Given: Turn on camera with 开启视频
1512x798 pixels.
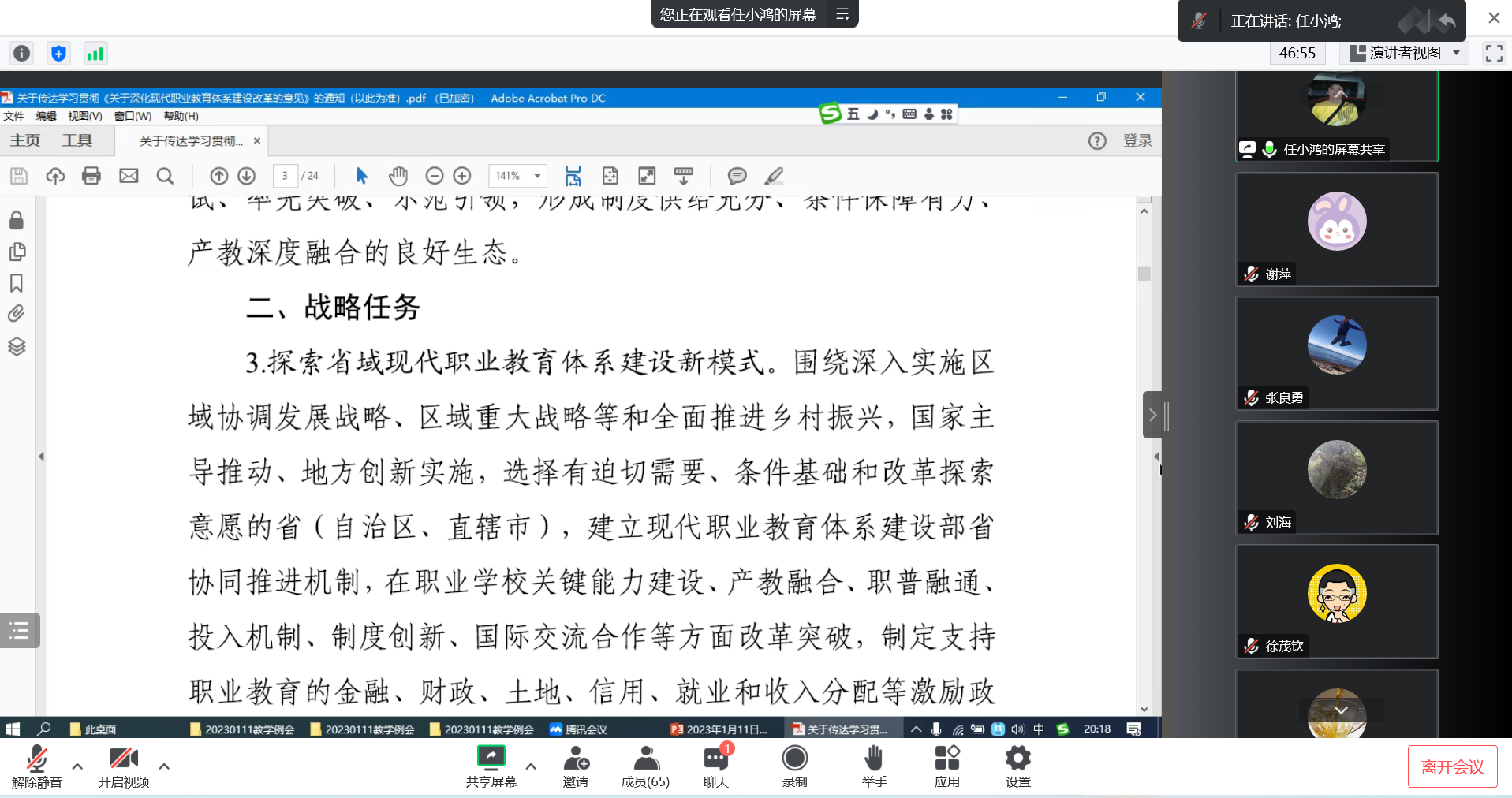Looking at the screenshot, I should pyautogui.click(x=123, y=766).
